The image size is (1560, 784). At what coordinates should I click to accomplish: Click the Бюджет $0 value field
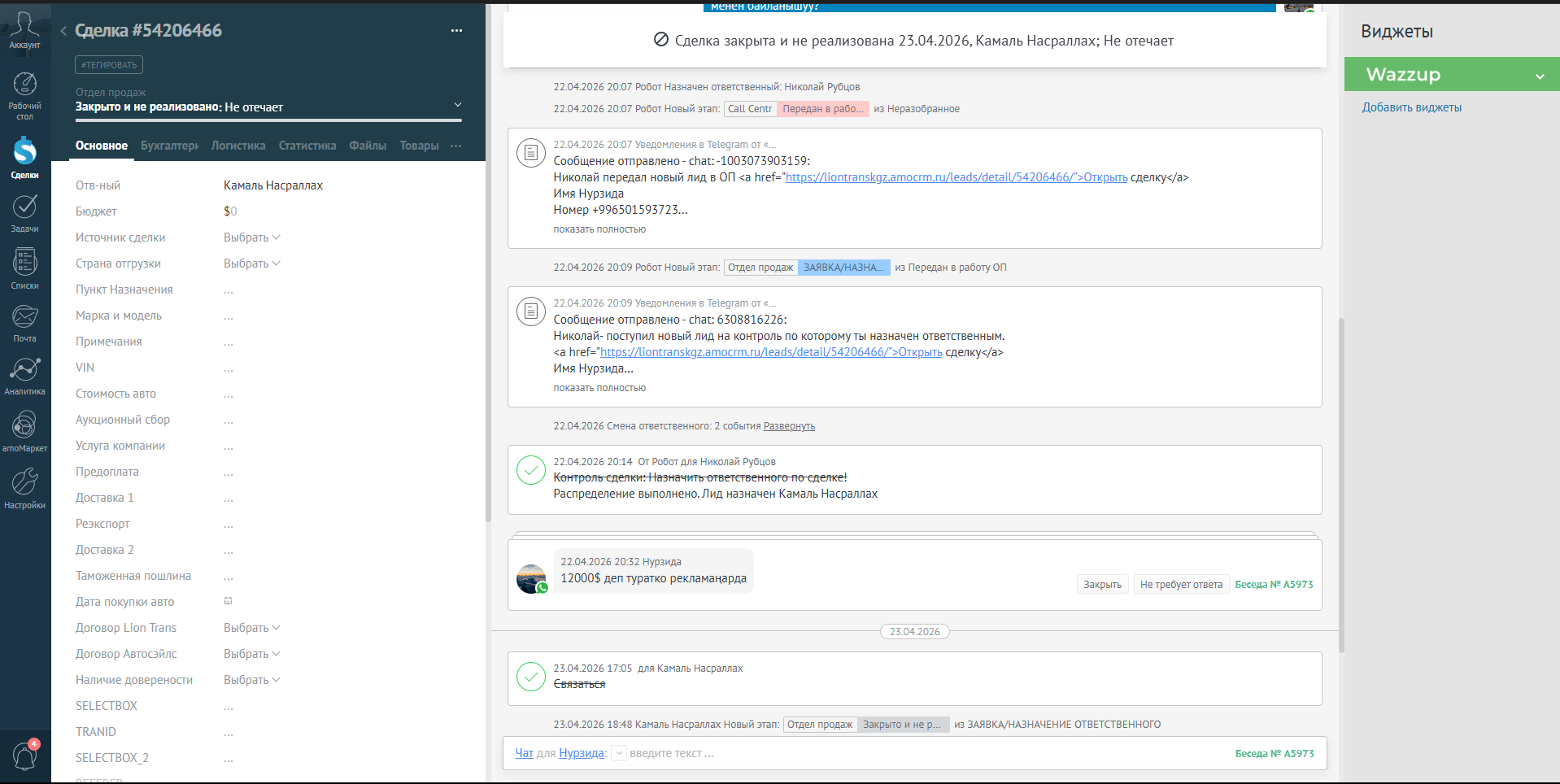click(230, 211)
